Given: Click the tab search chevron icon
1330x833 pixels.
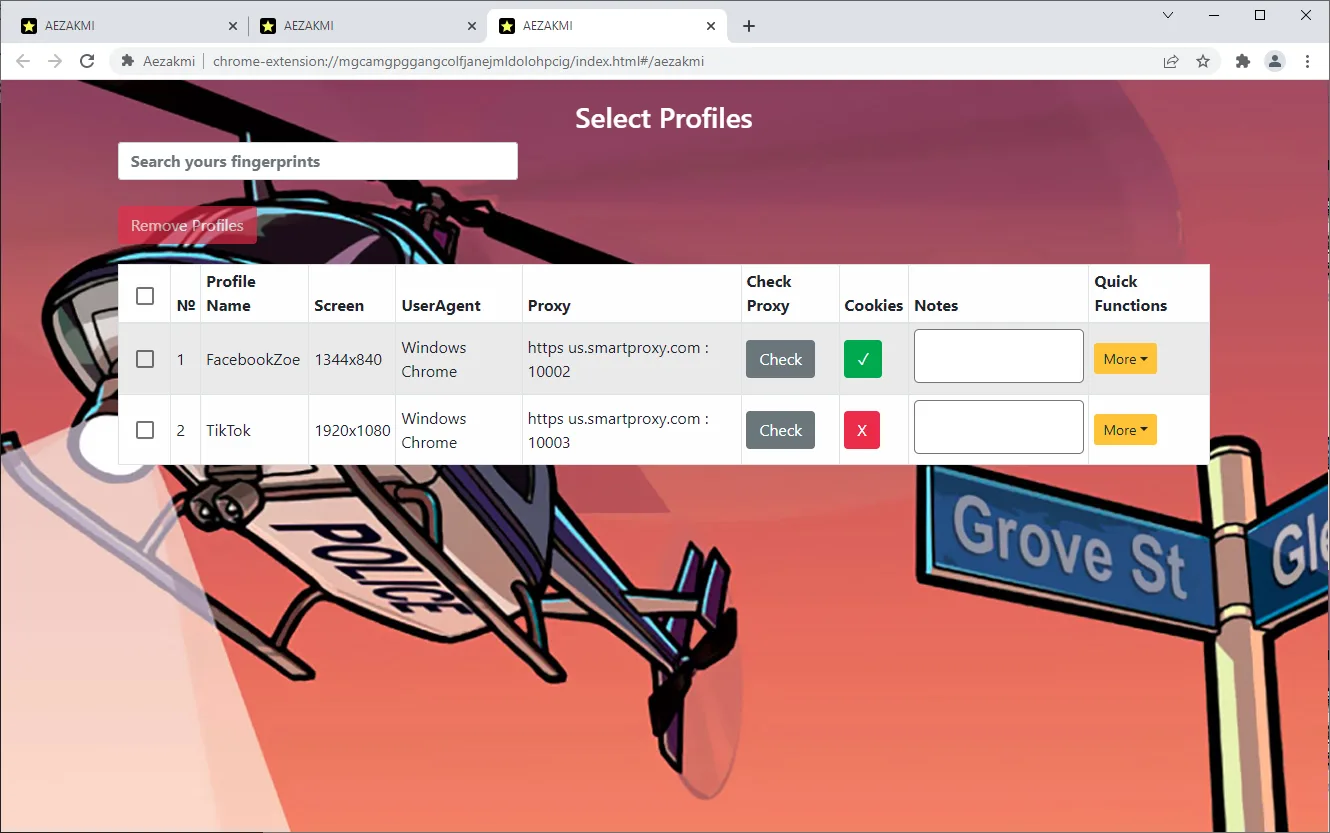Looking at the screenshot, I should [x=1168, y=15].
